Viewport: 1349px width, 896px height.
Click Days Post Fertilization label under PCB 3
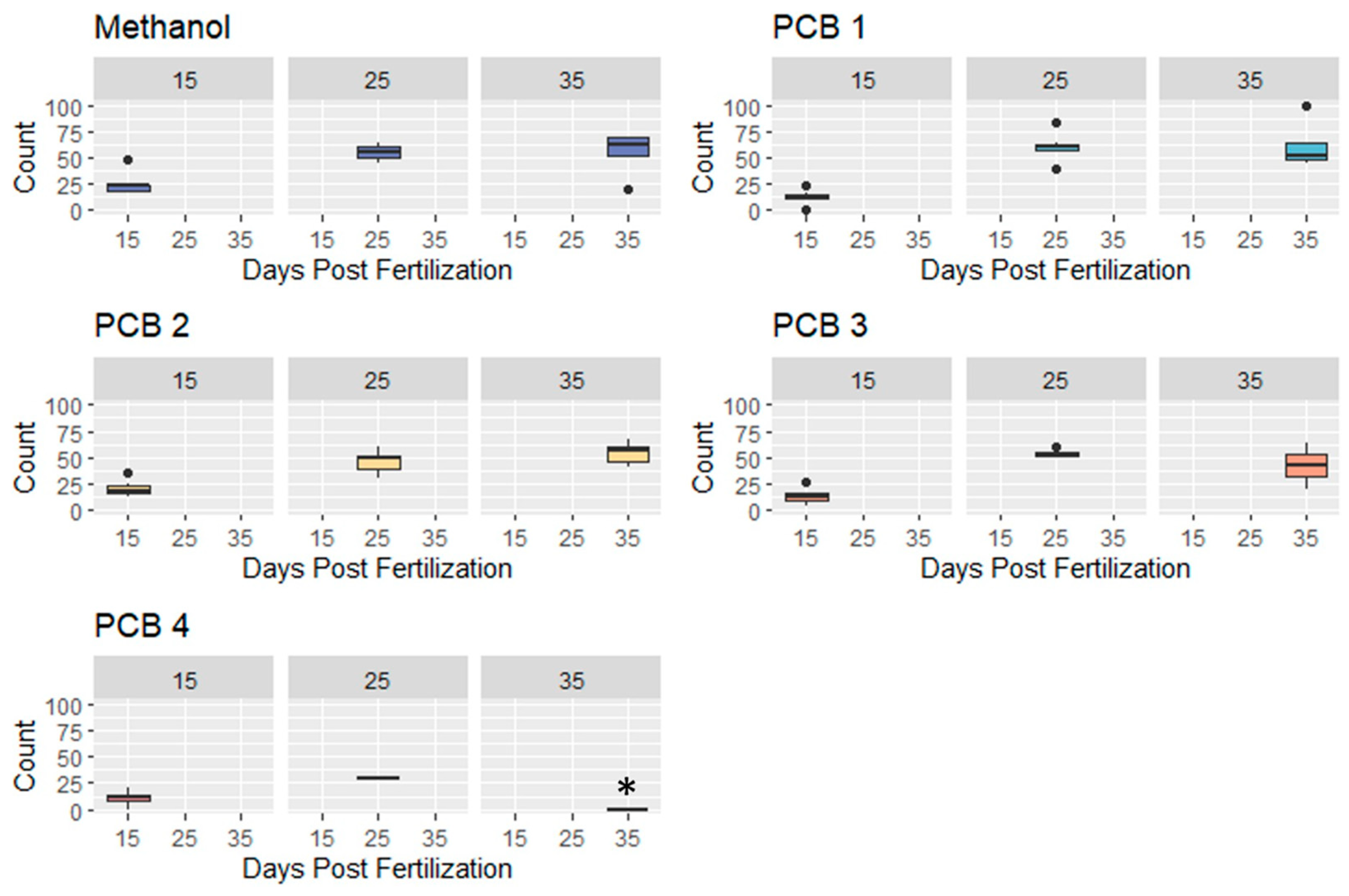tap(1055, 569)
